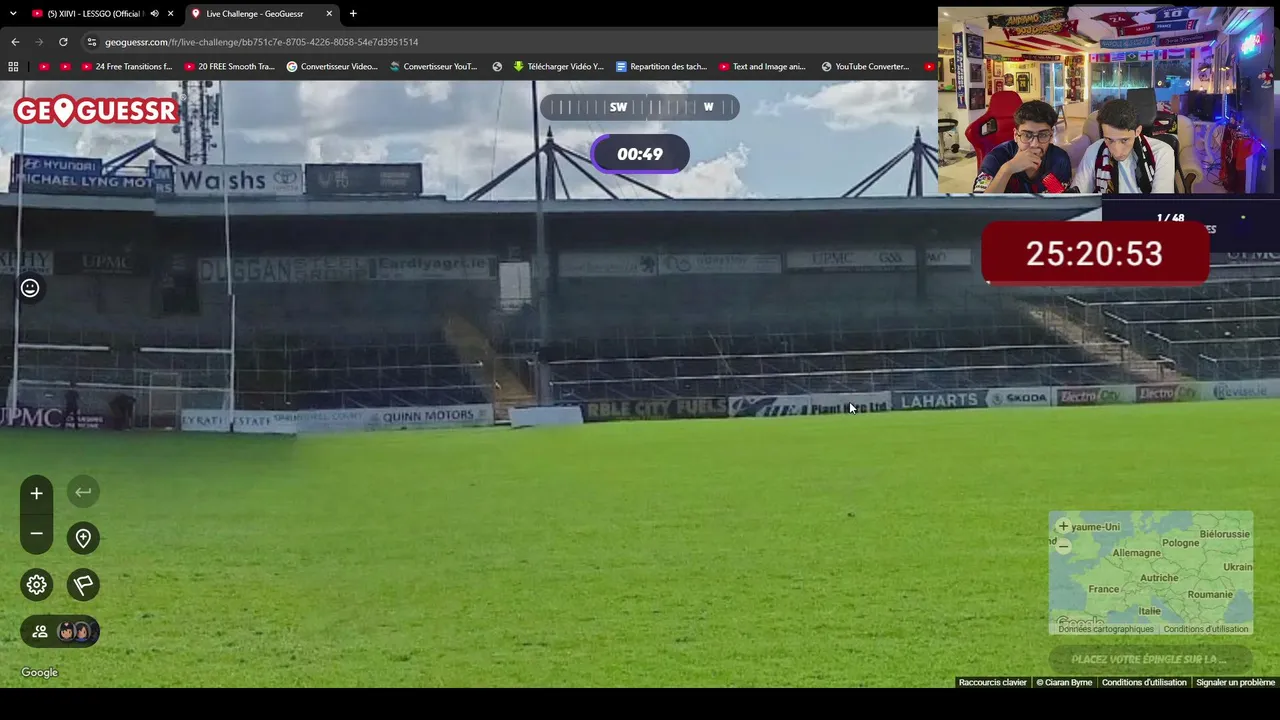Viewport: 1280px width, 720px height.
Task: Open bottom bar 'Conditions d'utilisation' link
Action: coord(1144,682)
